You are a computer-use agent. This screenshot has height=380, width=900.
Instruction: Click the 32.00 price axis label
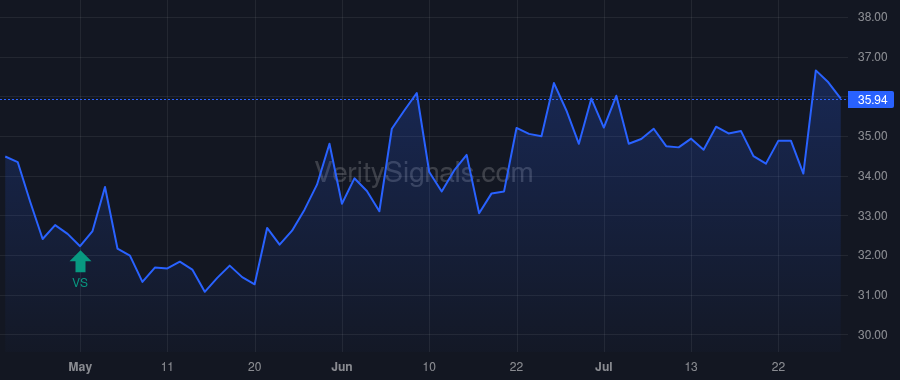click(x=872, y=255)
